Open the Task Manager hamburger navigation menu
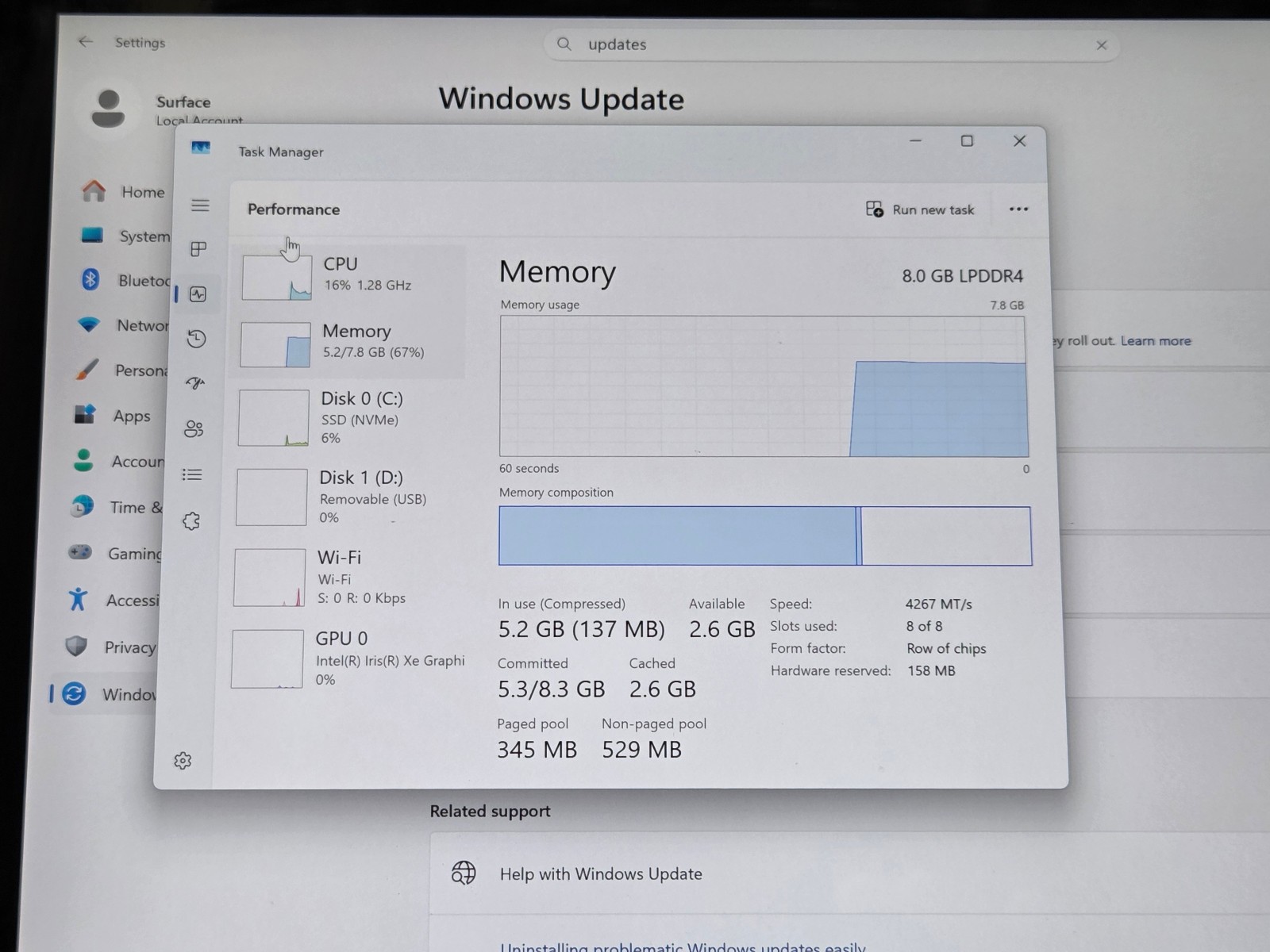This screenshot has height=952, width=1270. pyautogui.click(x=200, y=205)
